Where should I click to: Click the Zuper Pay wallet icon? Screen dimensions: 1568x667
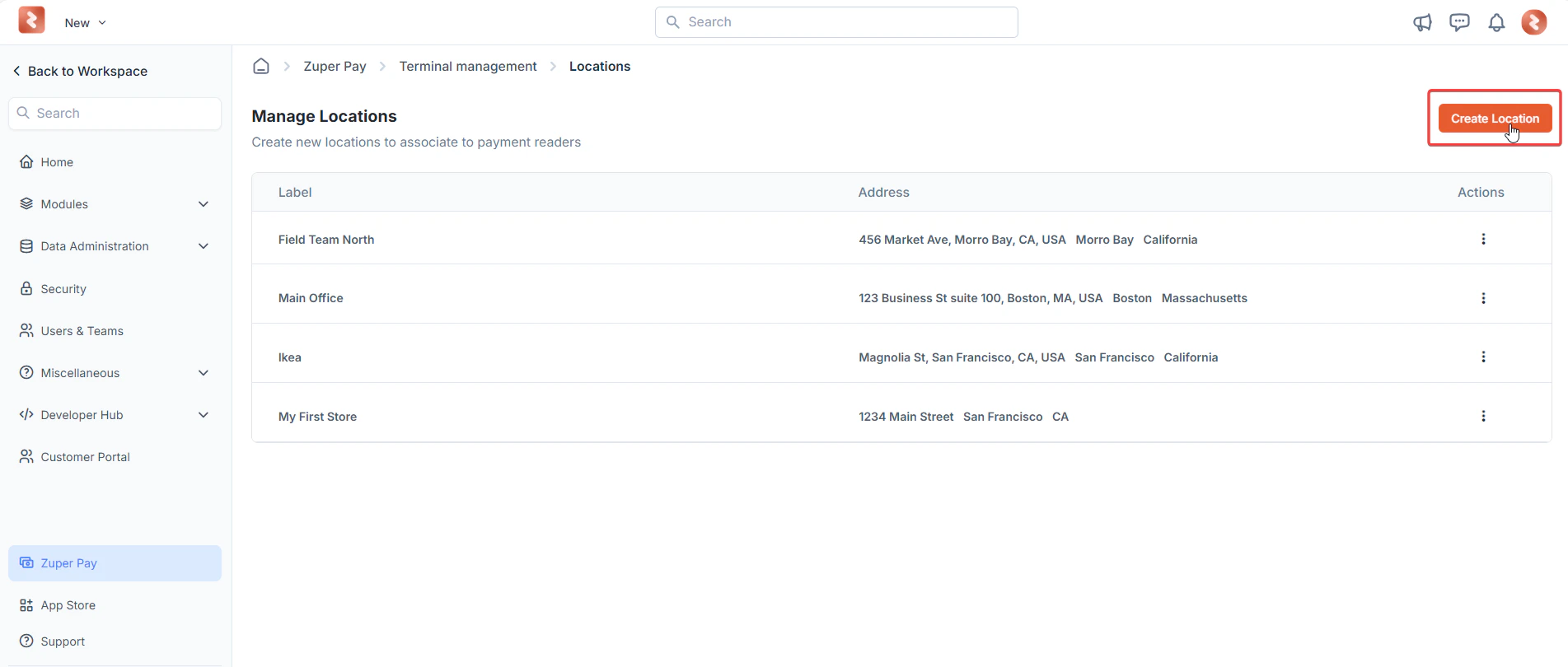coord(26,562)
